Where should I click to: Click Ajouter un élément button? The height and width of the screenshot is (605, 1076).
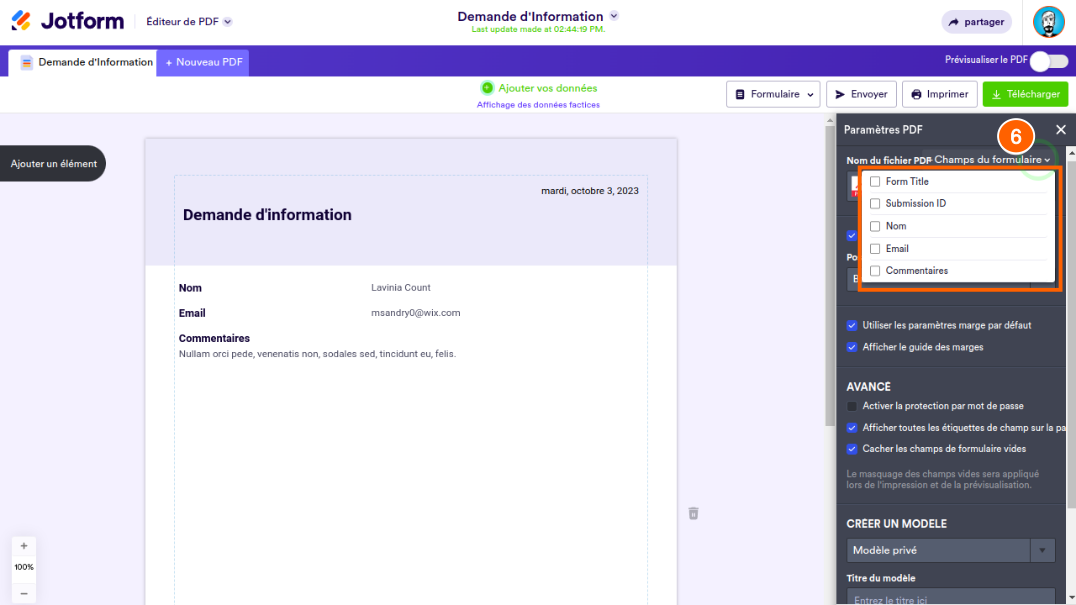[x=53, y=163]
